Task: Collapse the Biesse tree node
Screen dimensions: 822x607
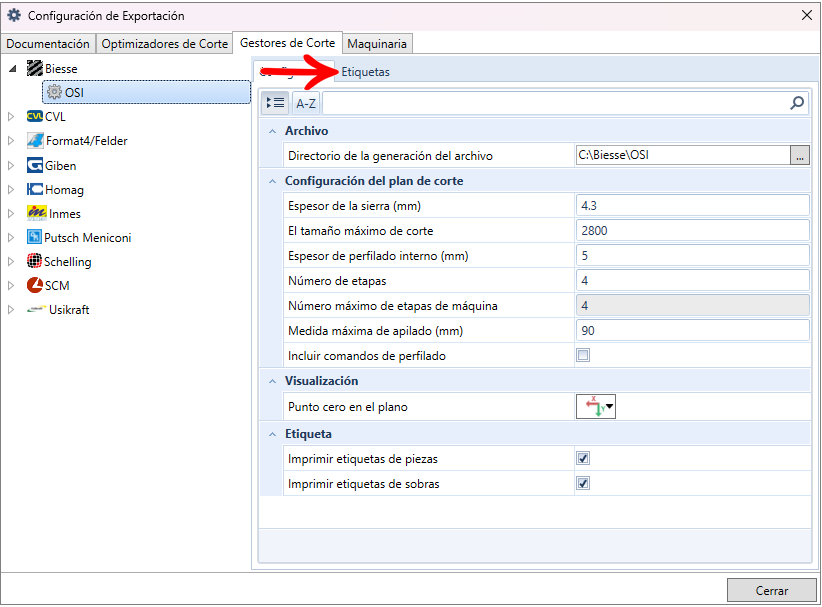Action: (13, 69)
